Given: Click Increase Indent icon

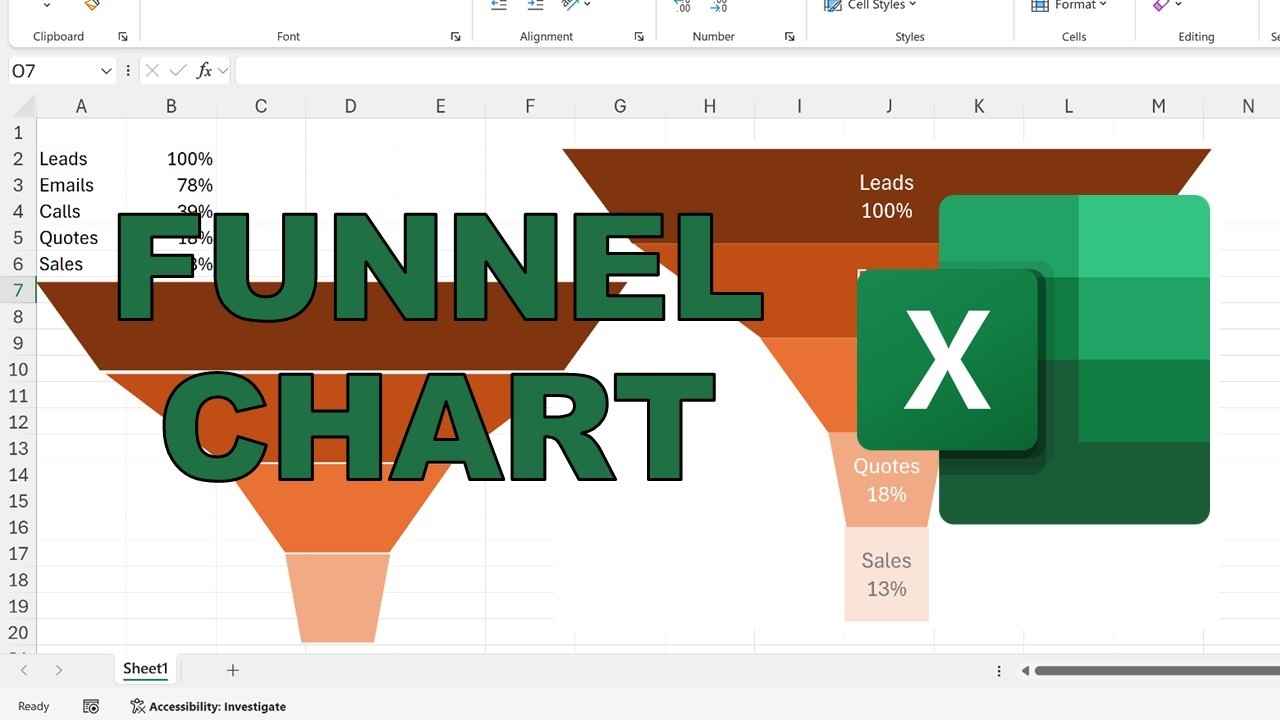Looking at the screenshot, I should [535, 5].
